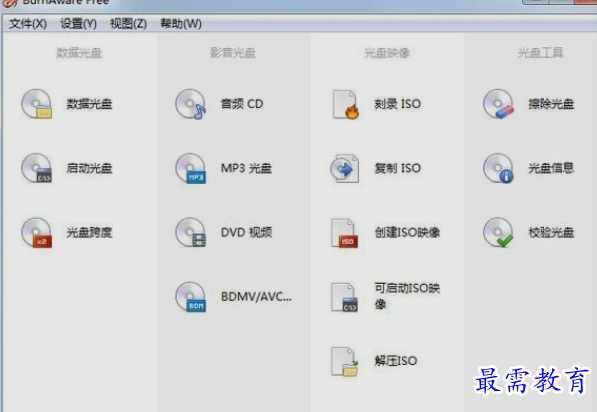This screenshot has height=412, width=597.
Task: Open the 数据光盘 data disc icon
Action: [x=37, y=104]
